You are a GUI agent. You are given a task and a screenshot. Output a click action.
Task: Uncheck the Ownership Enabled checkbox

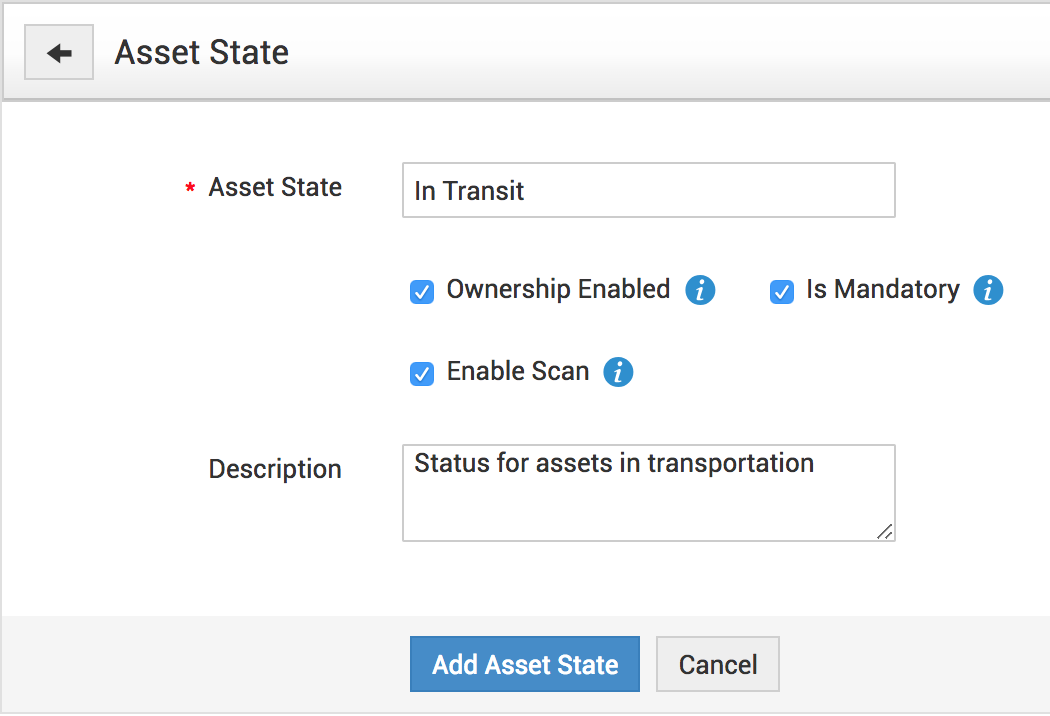[422, 292]
